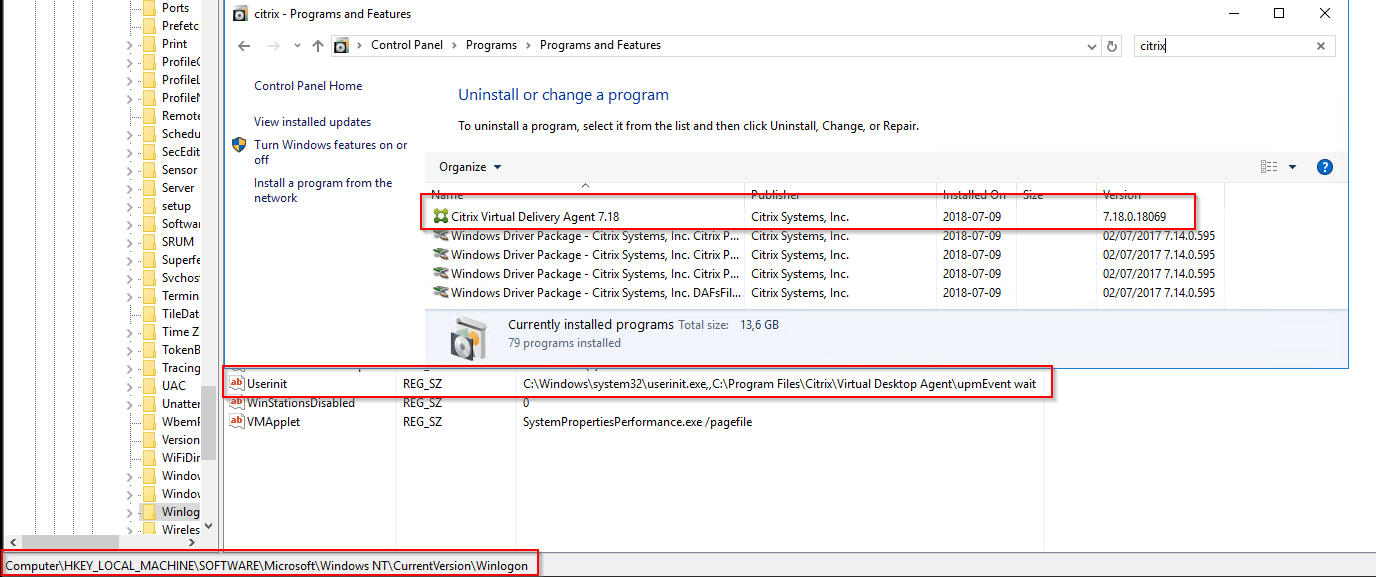The height and width of the screenshot is (577, 1376).
Task: Open the view options dropdown arrow
Action: point(1292,167)
